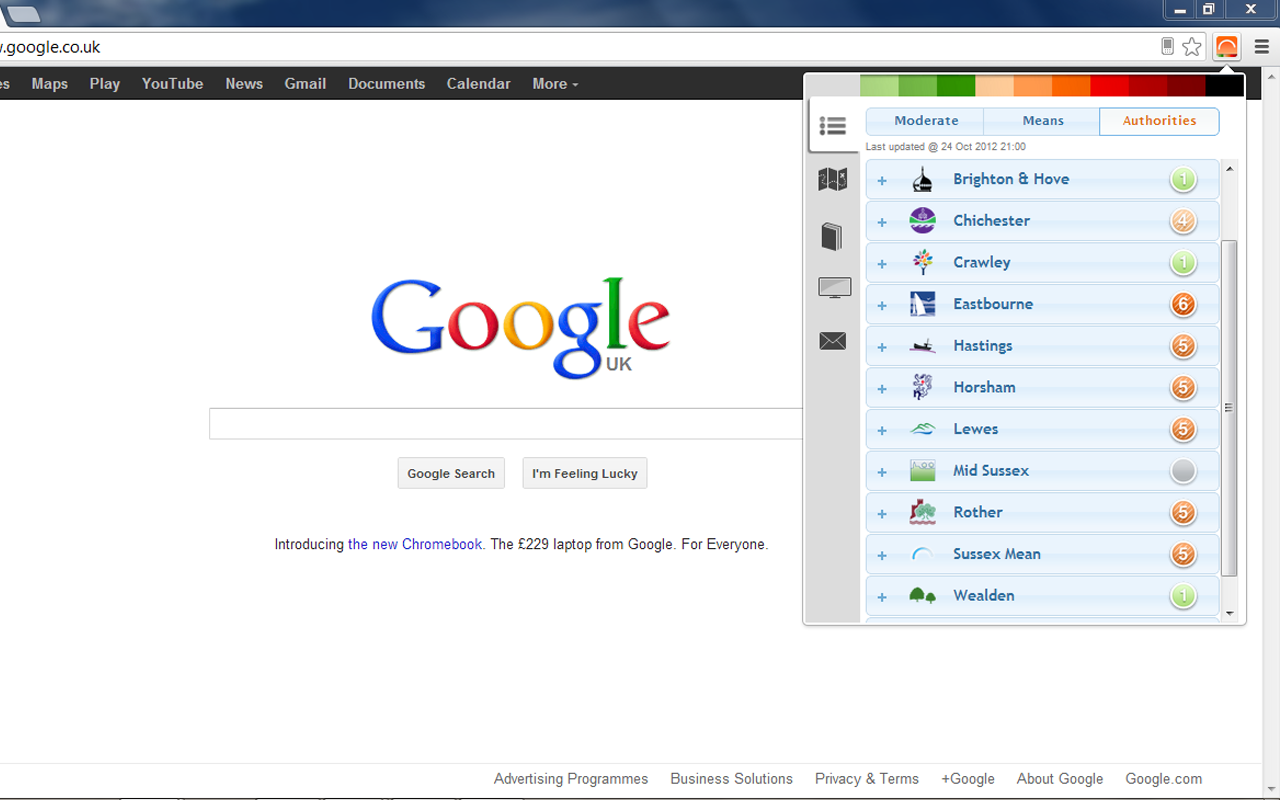Open Maps from the Google bar
Viewport: 1280px width, 800px height.
[49, 84]
